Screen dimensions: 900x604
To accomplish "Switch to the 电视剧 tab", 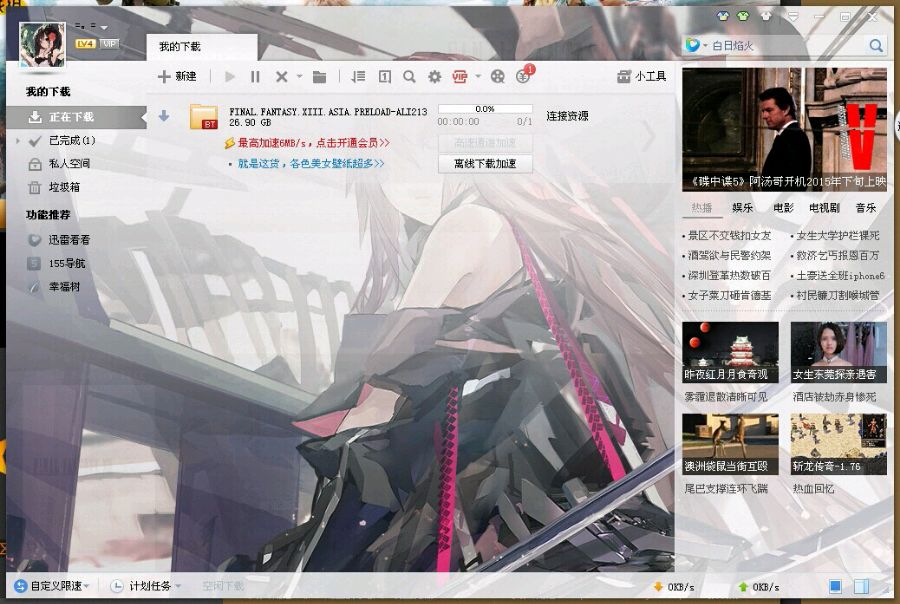I will [824, 208].
